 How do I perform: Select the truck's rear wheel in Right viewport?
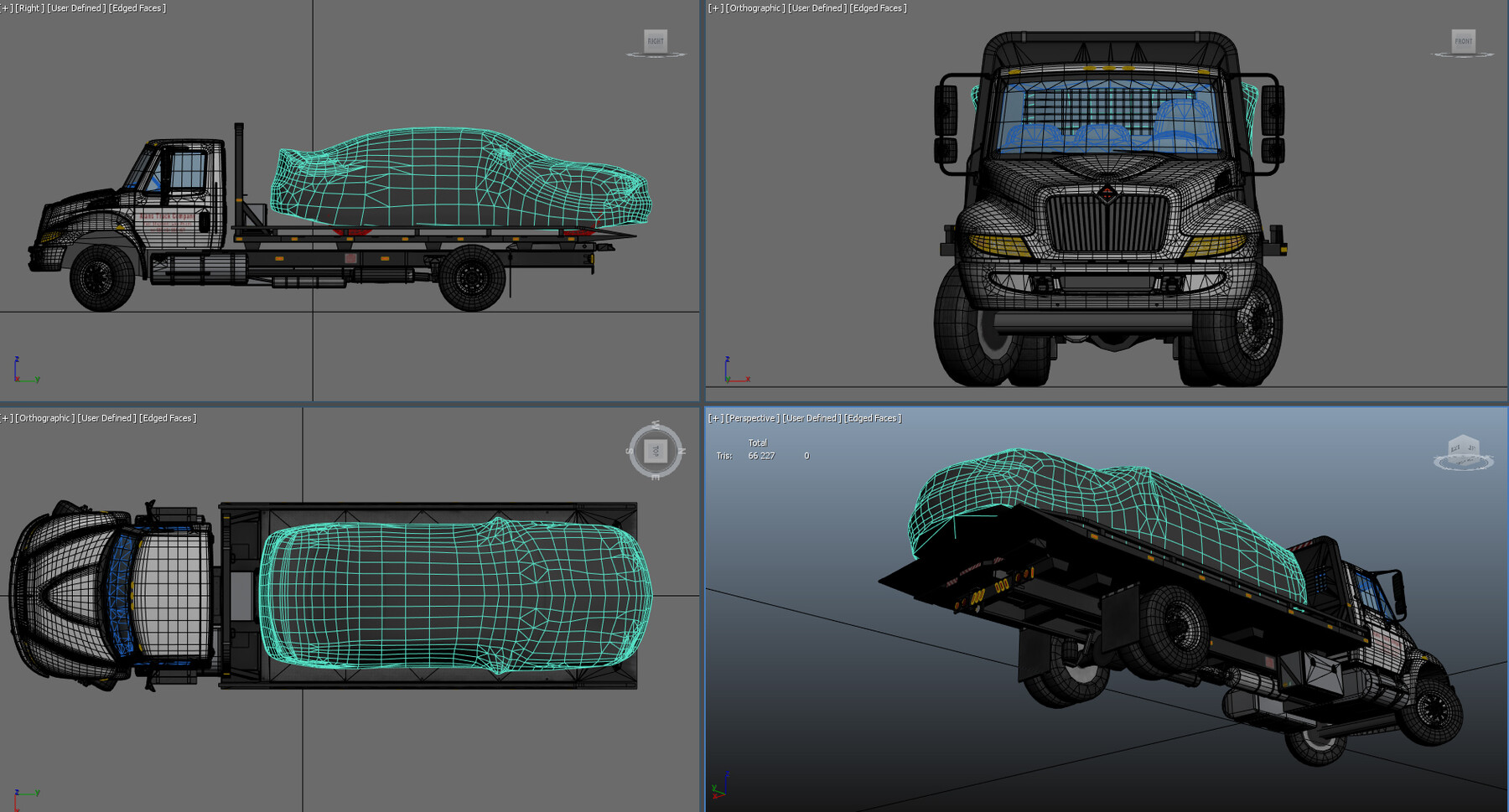[x=472, y=277]
